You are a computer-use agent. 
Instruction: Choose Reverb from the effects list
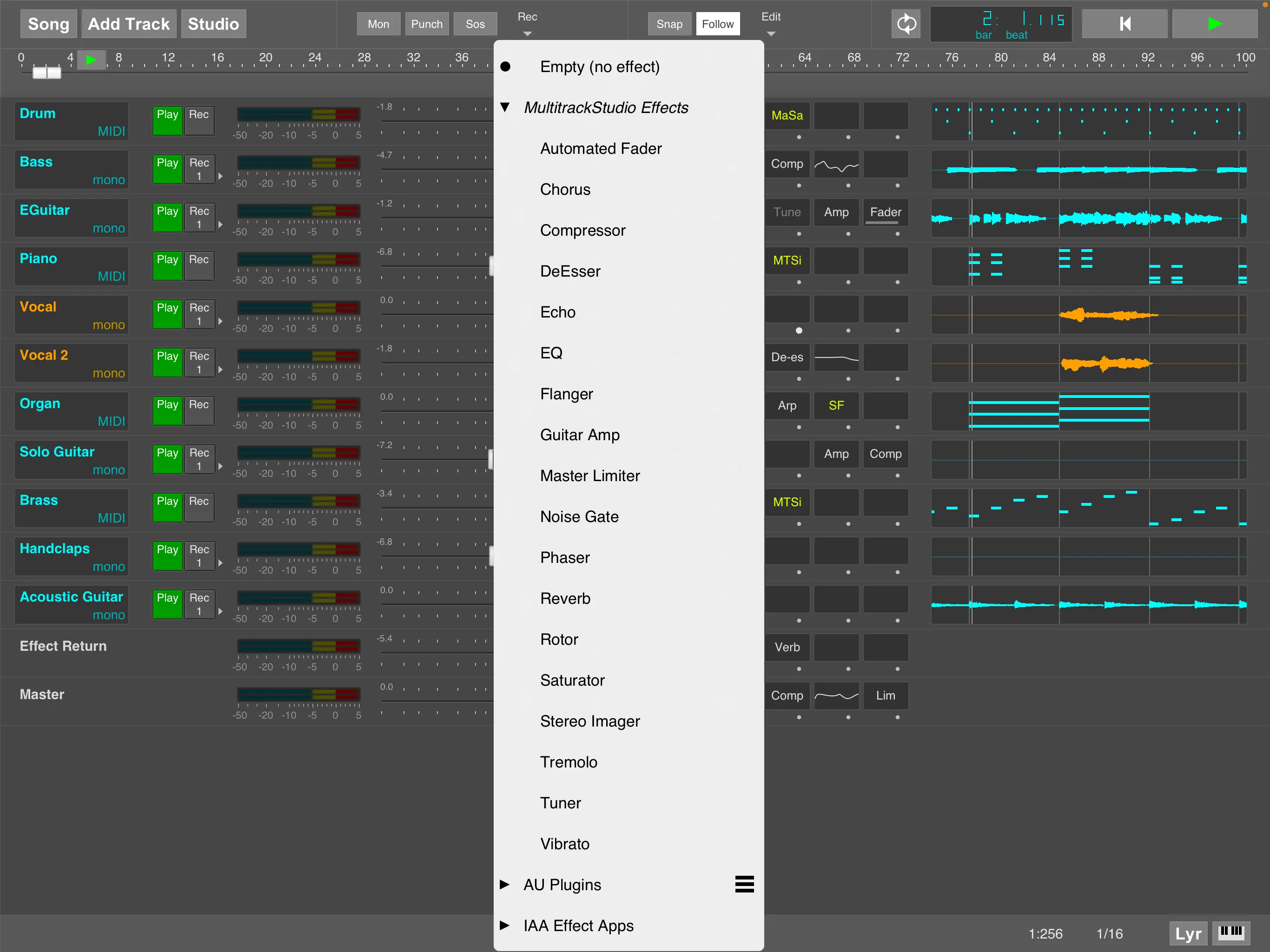[566, 598]
